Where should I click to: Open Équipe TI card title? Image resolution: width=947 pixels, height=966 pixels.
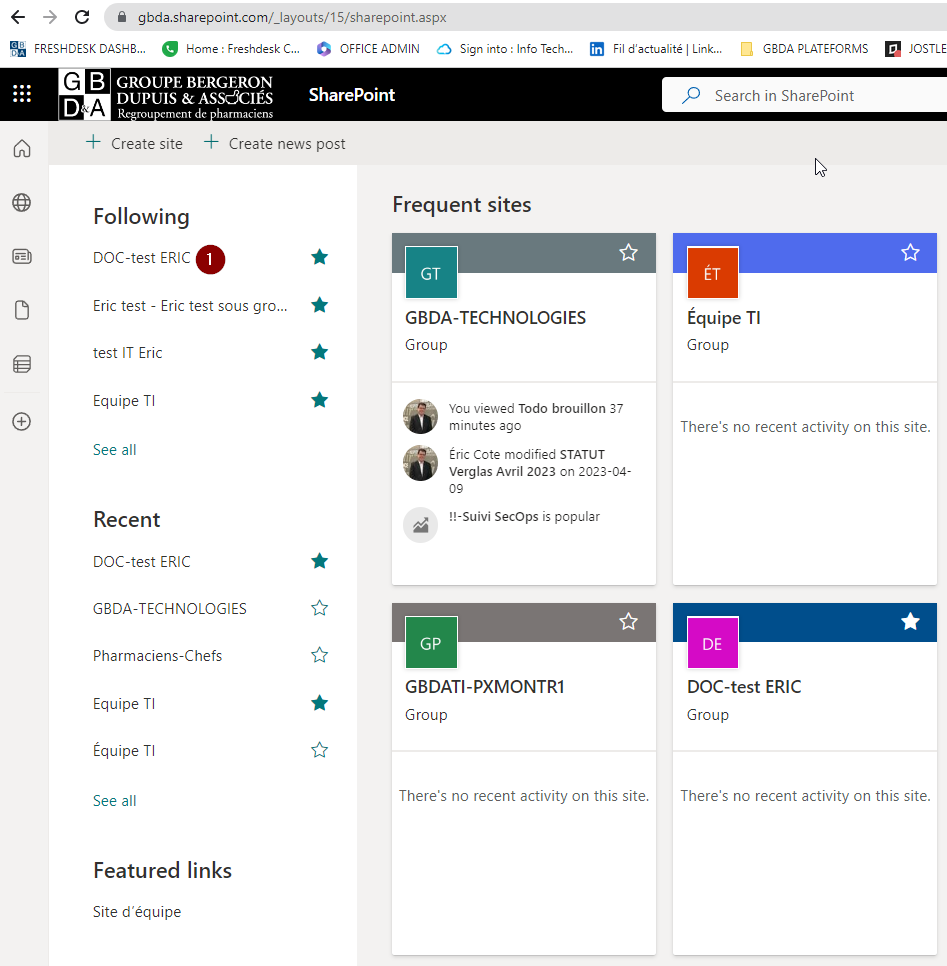(x=723, y=317)
